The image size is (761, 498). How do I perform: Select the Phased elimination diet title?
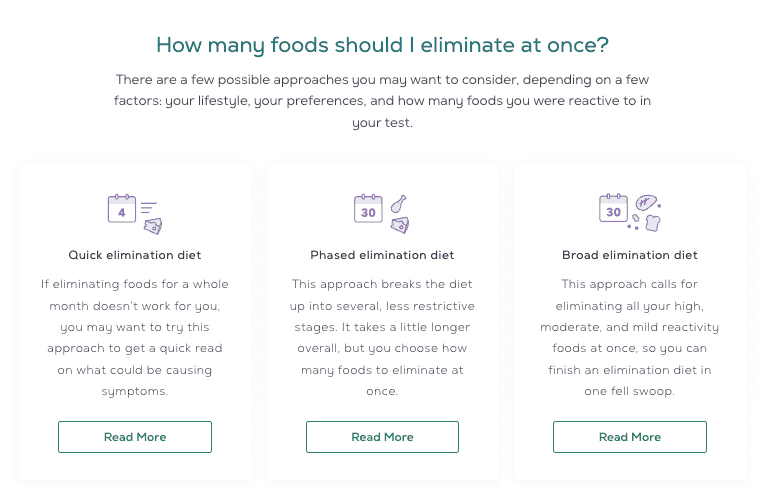coord(382,255)
